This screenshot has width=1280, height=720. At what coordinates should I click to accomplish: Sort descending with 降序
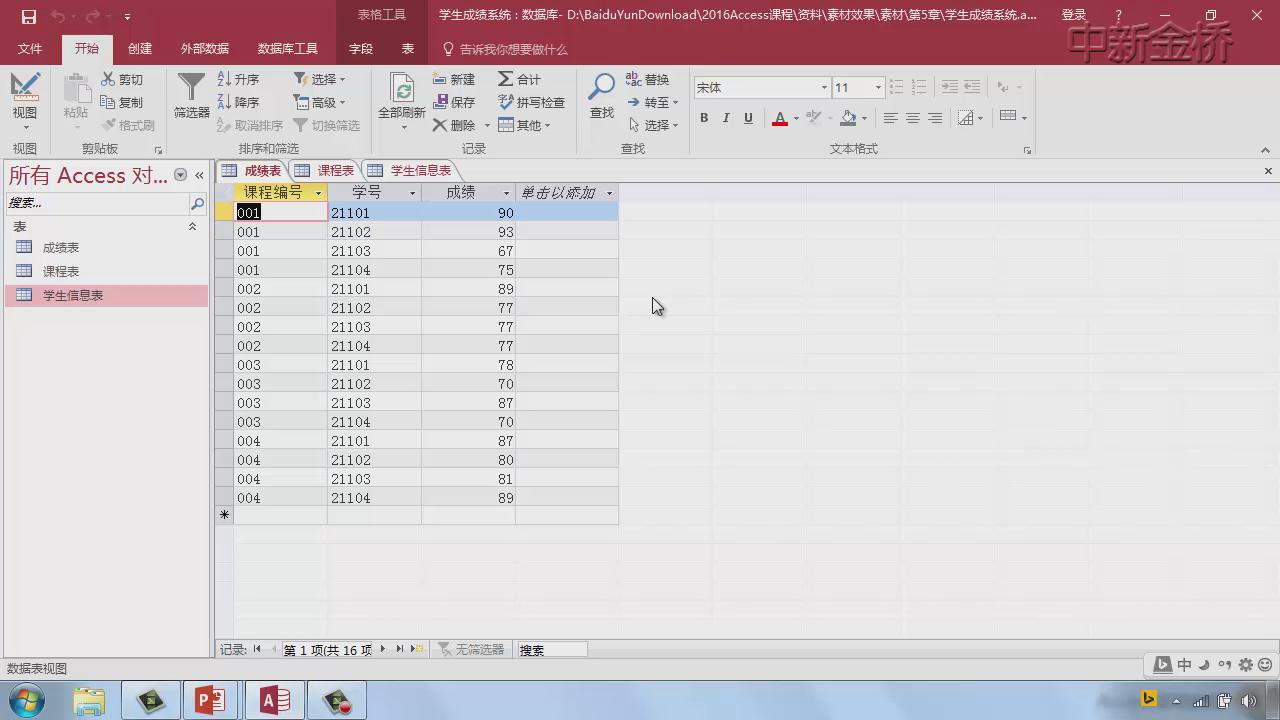tap(239, 102)
